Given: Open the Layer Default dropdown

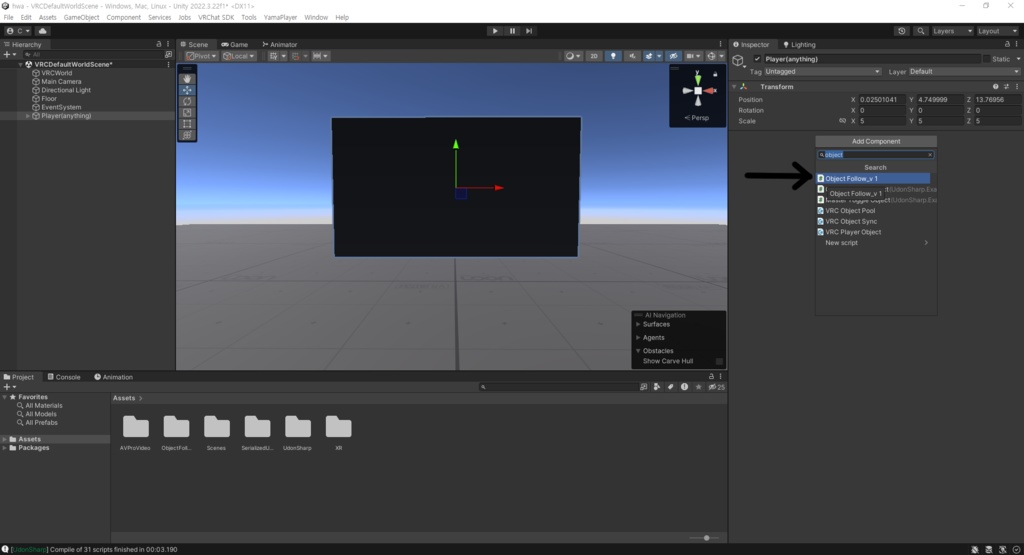Looking at the screenshot, I should coord(964,72).
